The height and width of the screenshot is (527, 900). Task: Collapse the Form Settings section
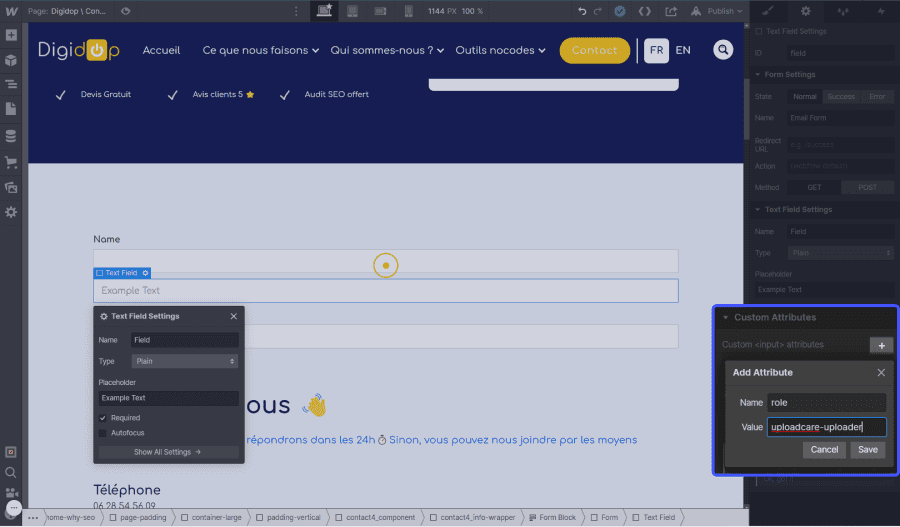click(758, 75)
